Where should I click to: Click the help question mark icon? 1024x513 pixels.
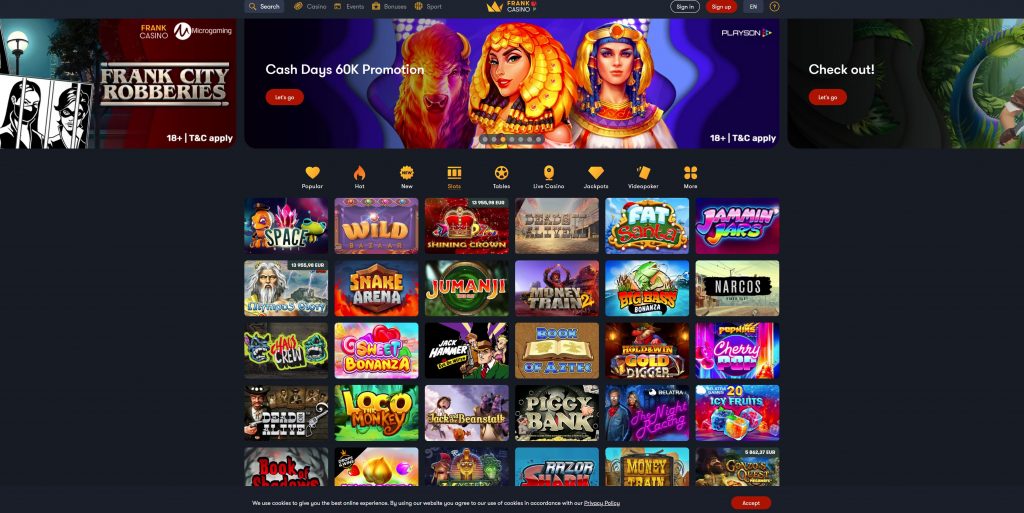(x=775, y=7)
